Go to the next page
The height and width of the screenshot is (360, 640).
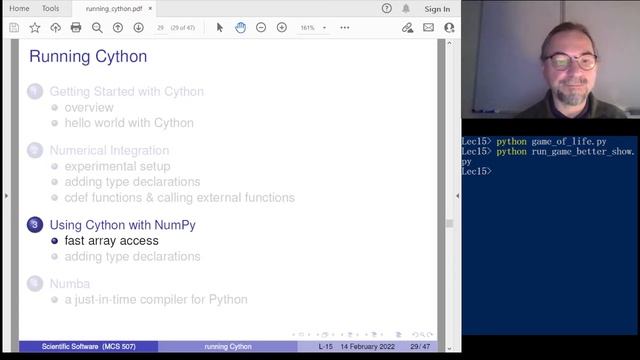pyautogui.click(x=138, y=28)
